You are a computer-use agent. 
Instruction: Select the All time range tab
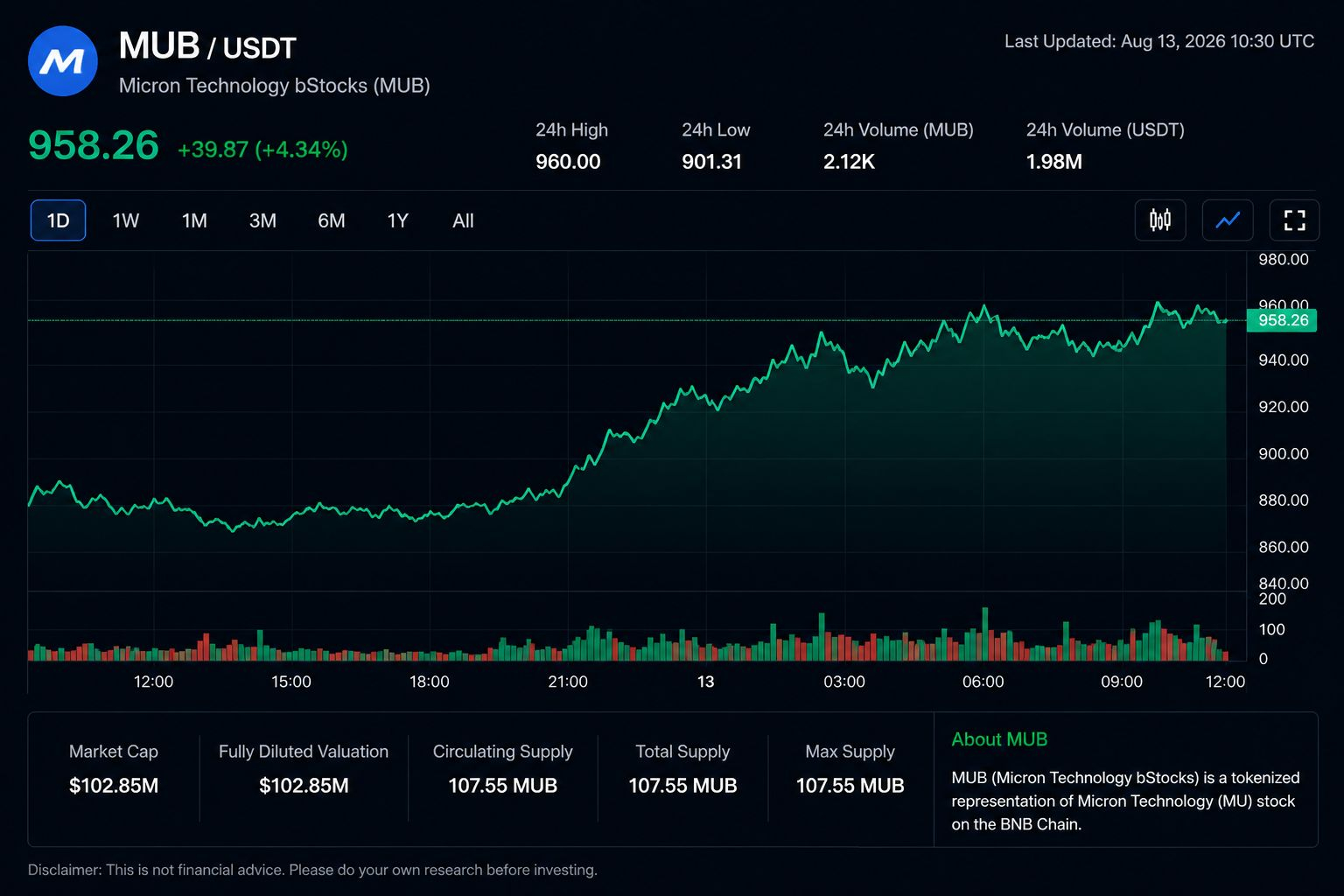pyautogui.click(x=463, y=220)
